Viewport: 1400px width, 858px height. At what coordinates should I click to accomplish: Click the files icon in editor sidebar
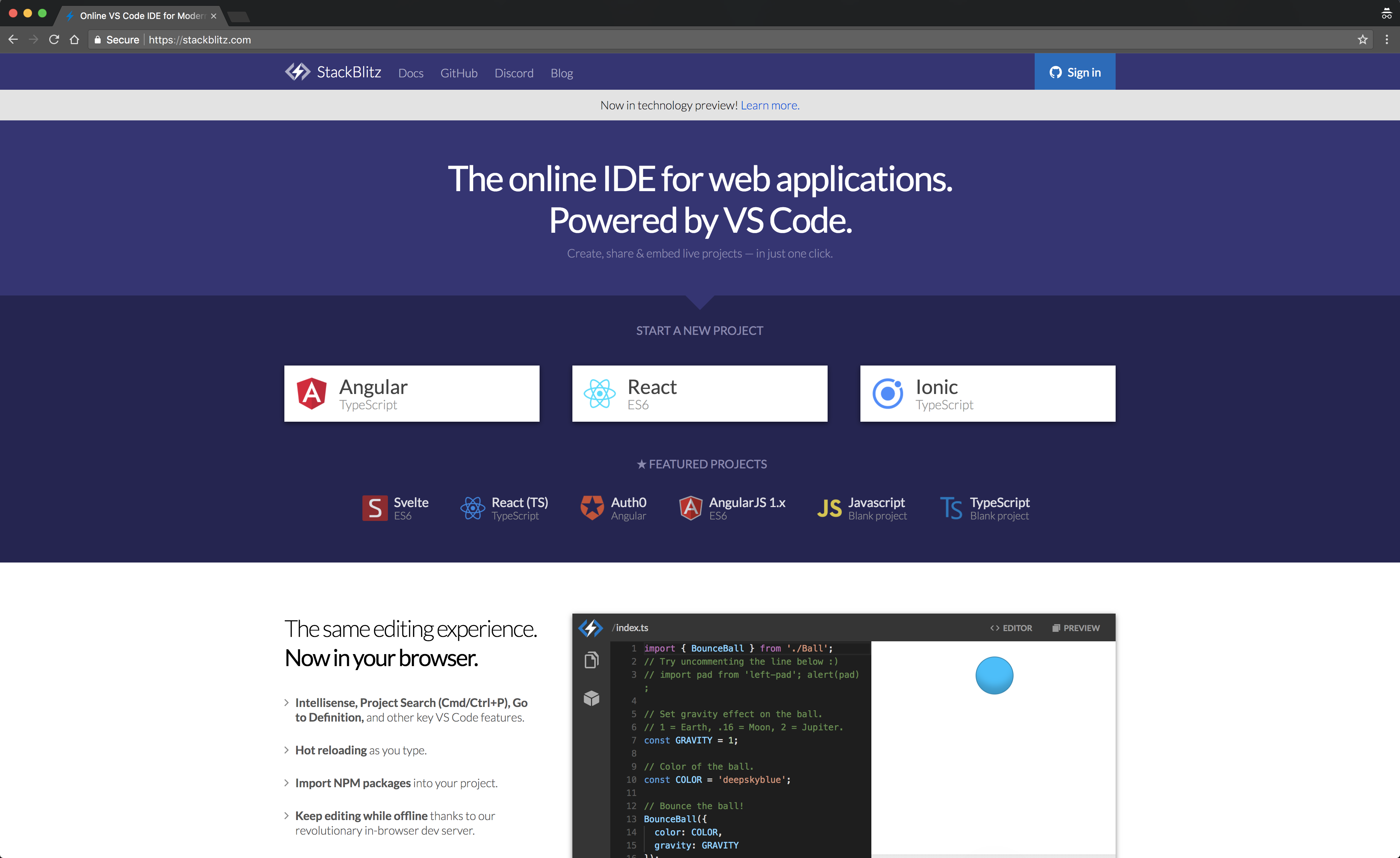pyautogui.click(x=591, y=660)
